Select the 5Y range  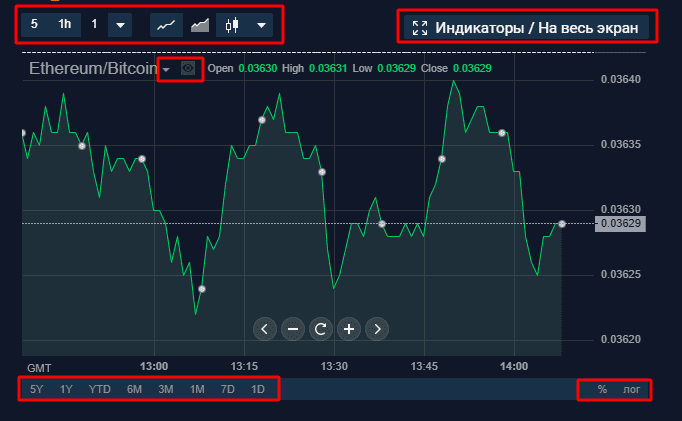pyautogui.click(x=37, y=389)
